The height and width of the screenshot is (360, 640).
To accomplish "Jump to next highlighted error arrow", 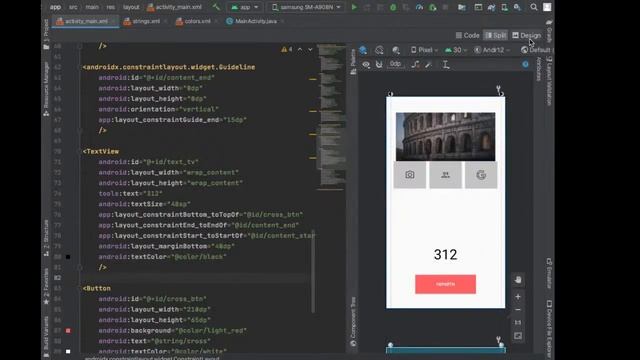I will coord(310,49).
